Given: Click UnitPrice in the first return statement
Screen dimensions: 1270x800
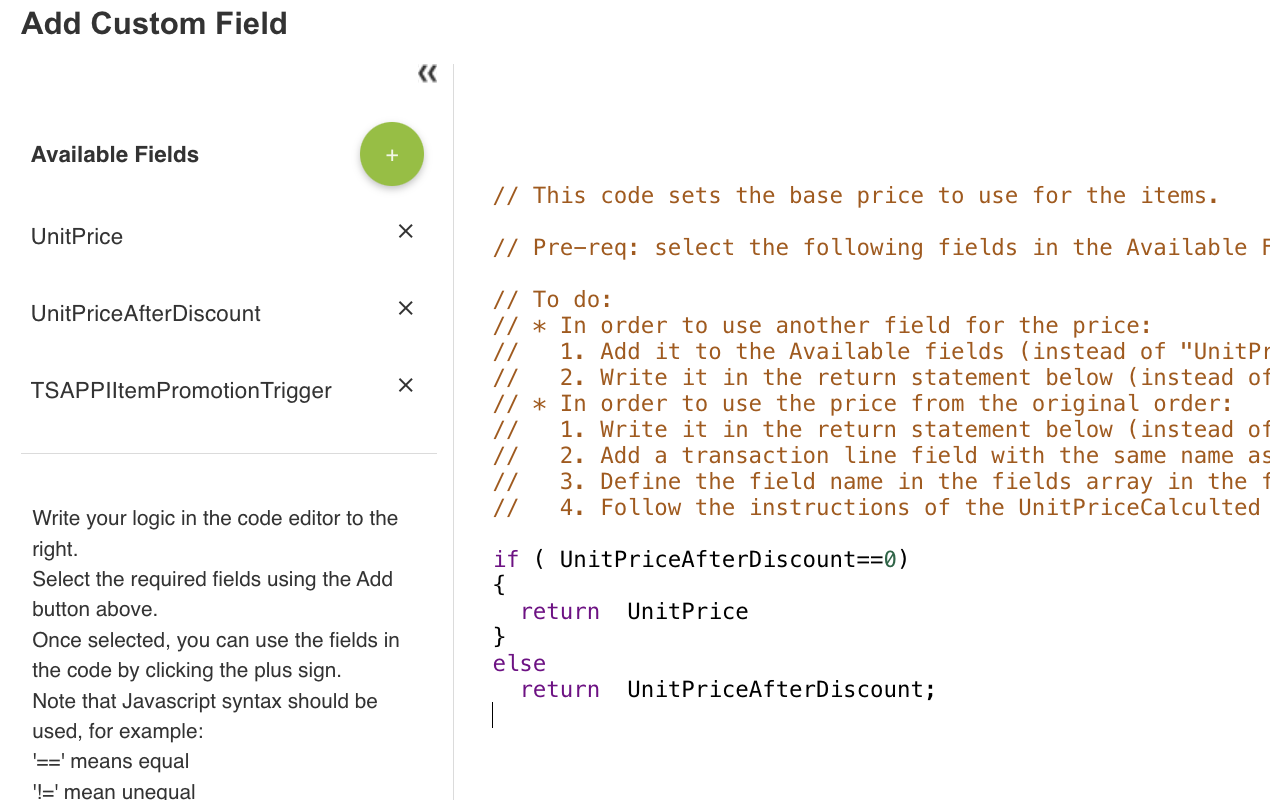Looking at the screenshot, I should point(688,611).
